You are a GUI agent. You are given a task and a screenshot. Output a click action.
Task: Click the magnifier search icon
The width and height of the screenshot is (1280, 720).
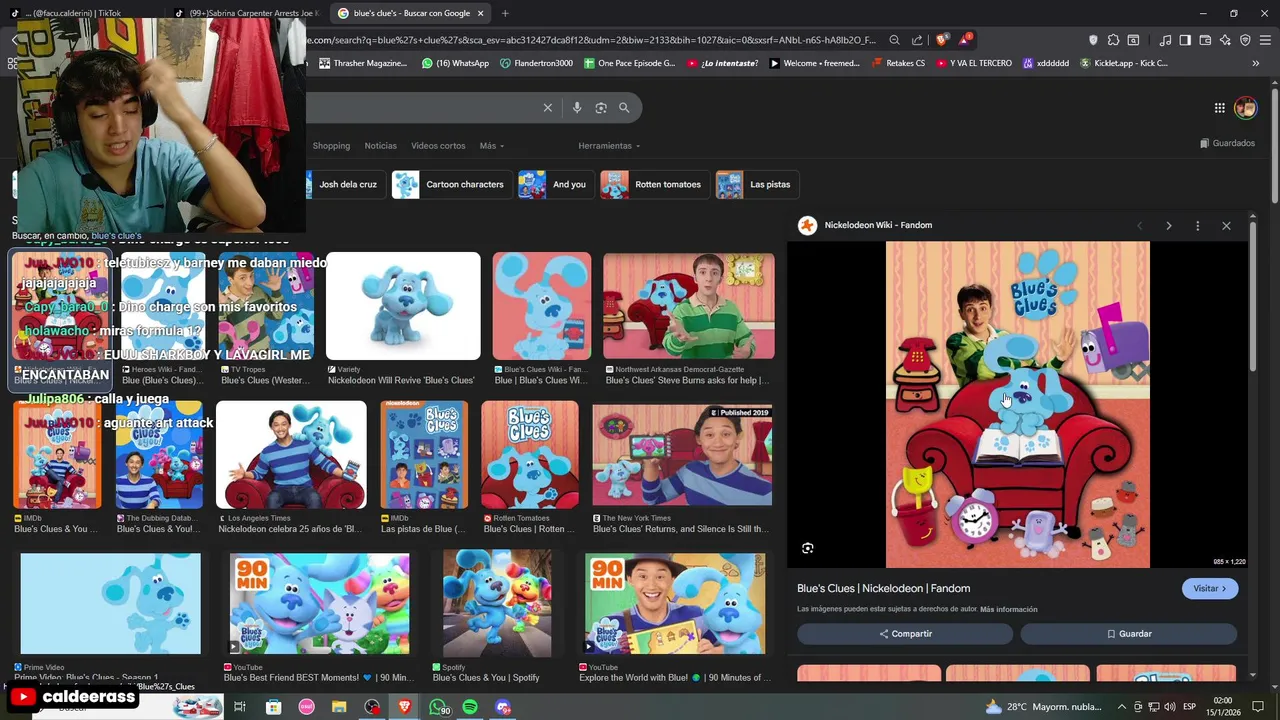(x=624, y=108)
